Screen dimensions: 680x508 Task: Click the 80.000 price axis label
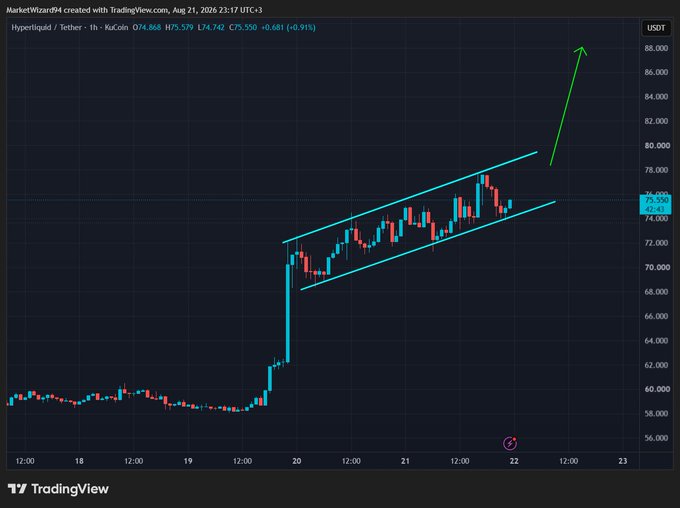tap(657, 146)
